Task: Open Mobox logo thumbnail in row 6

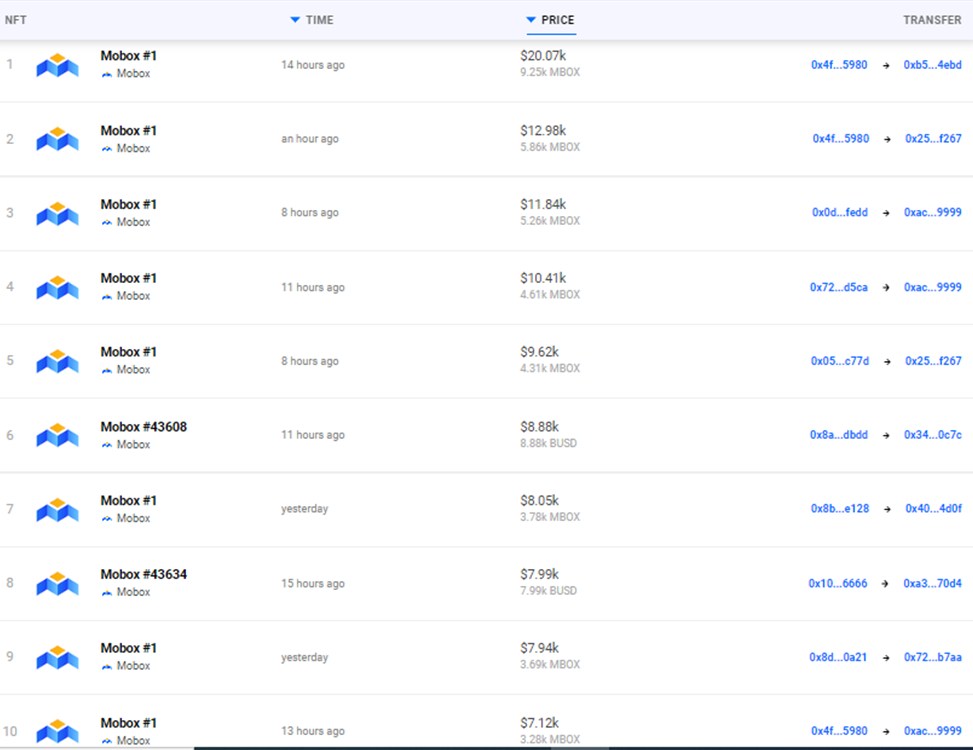Action: pyautogui.click(x=57, y=434)
